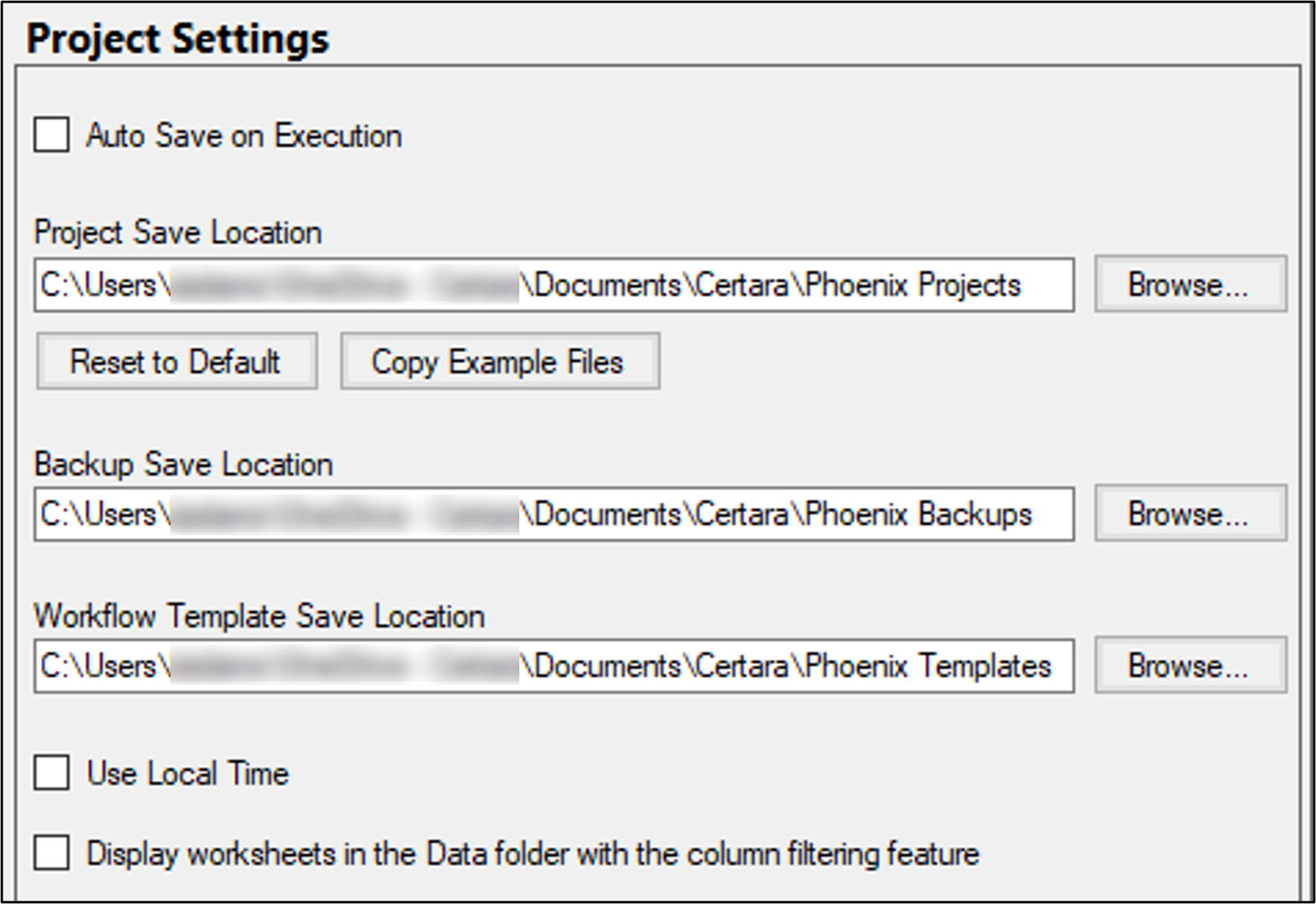This screenshot has width=1316, height=904.
Task: Click the Workflow Template Save Location label
Action: [x=259, y=616]
